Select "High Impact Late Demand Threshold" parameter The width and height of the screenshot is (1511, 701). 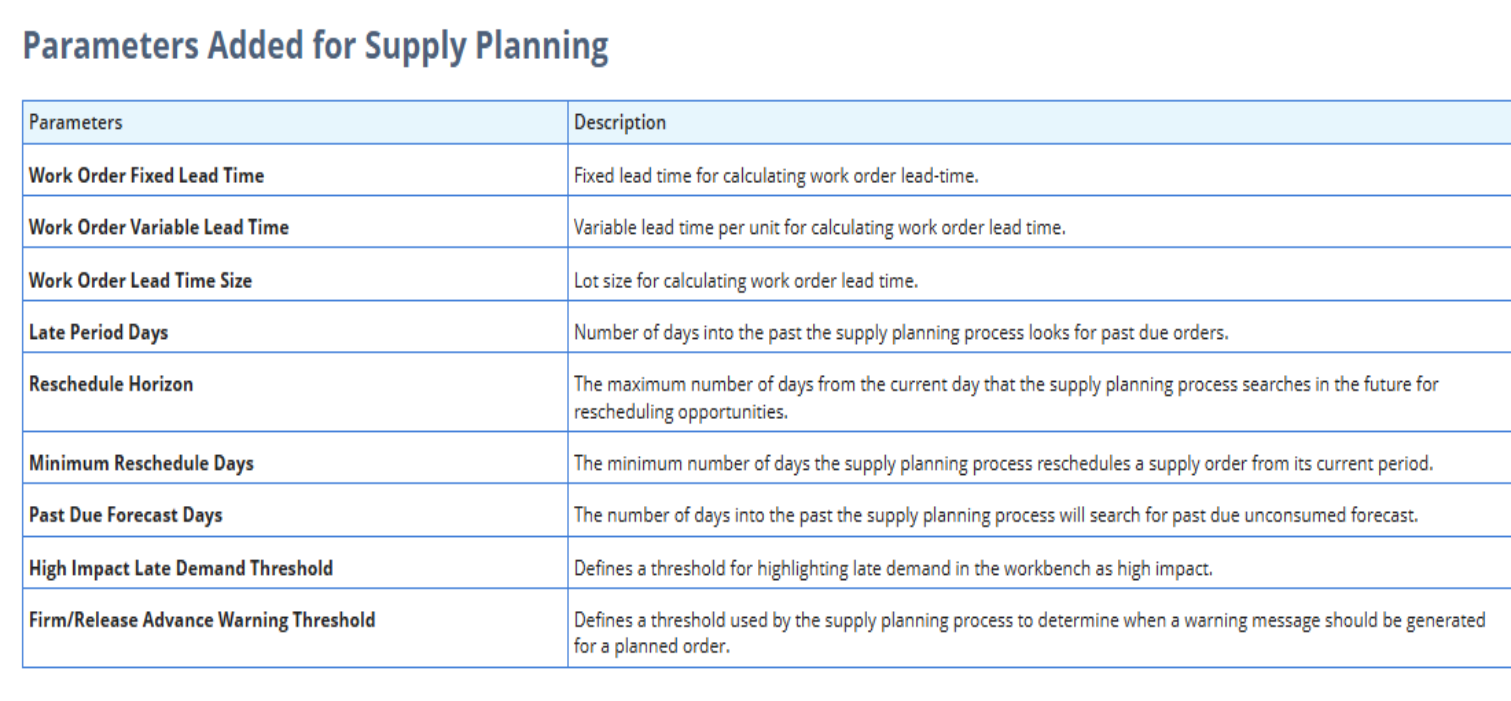click(180, 568)
